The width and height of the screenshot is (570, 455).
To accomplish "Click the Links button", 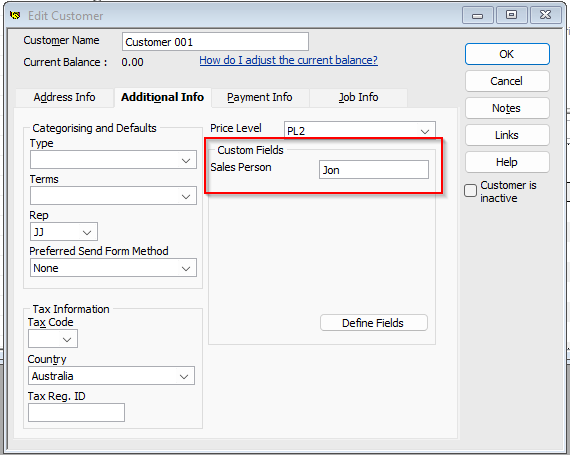I will pos(507,135).
